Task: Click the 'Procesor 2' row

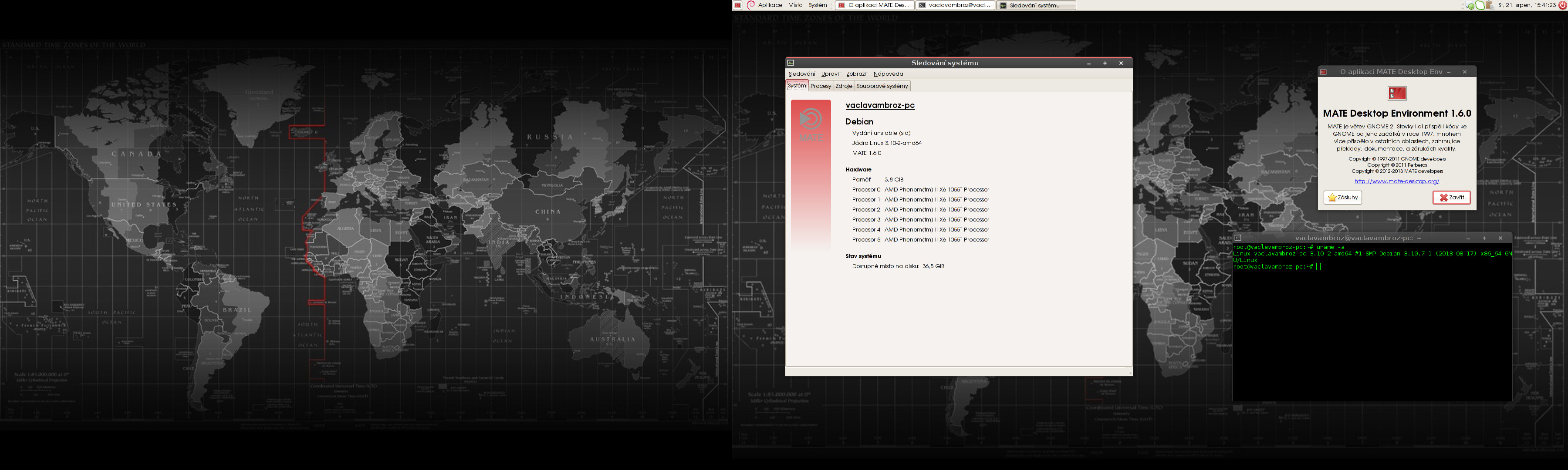Action: (920, 210)
